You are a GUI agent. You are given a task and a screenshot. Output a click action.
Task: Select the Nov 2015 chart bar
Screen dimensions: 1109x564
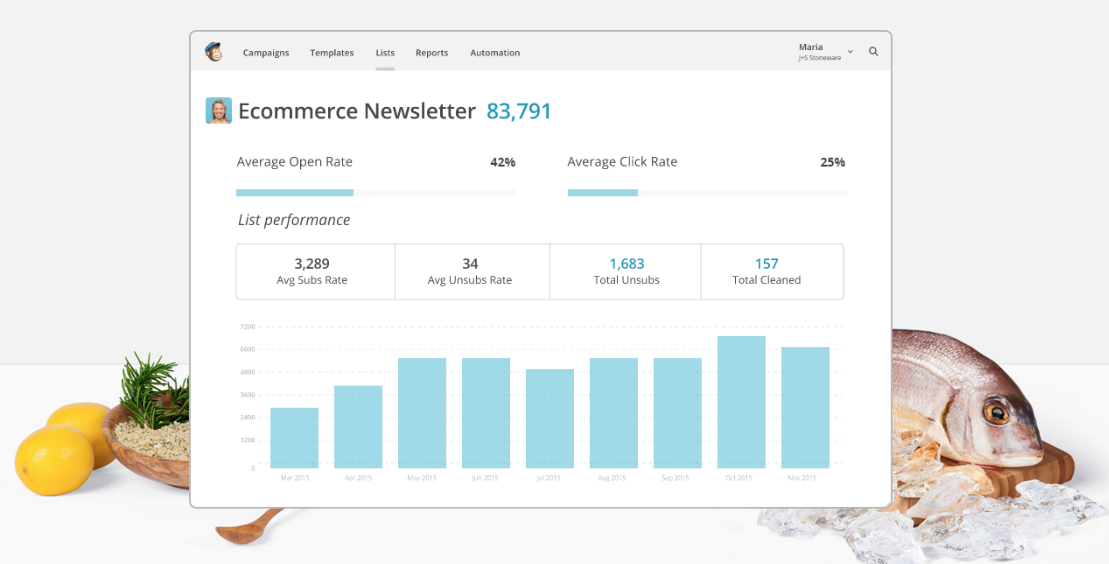pos(806,408)
